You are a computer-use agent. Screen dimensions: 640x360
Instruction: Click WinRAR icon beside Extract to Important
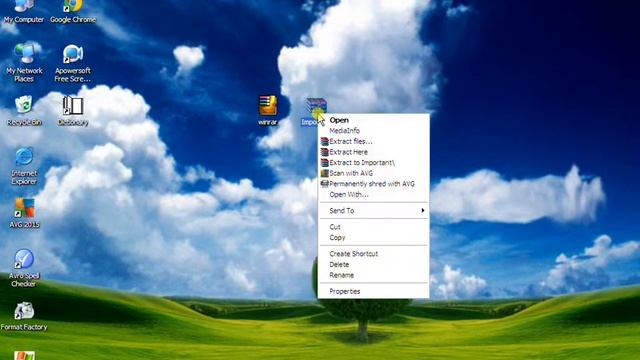[x=324, y=163]
